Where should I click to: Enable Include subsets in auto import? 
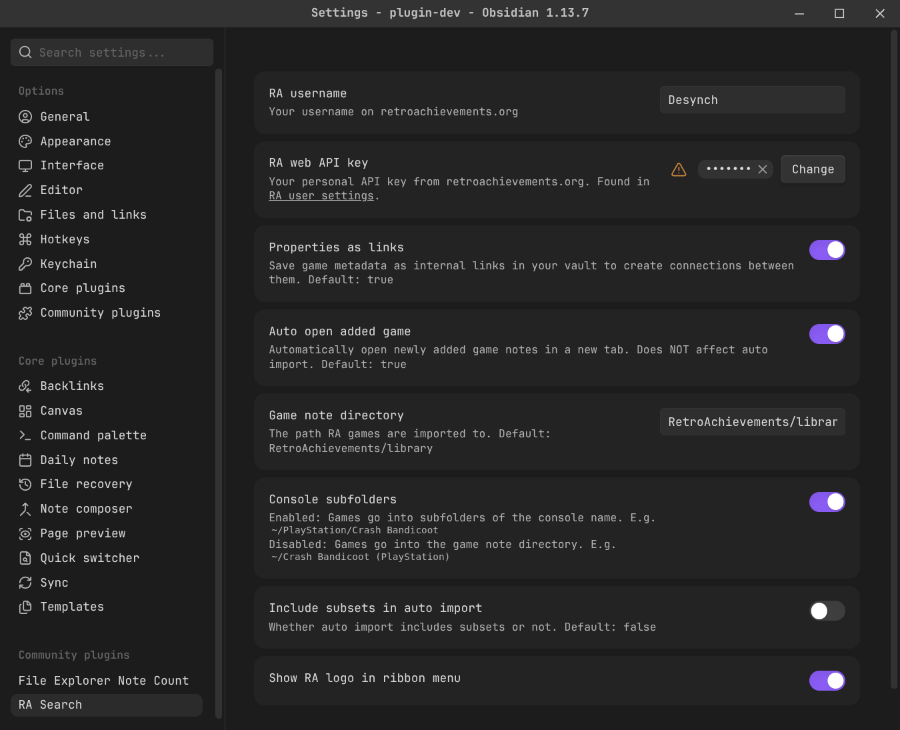(827, 611)
